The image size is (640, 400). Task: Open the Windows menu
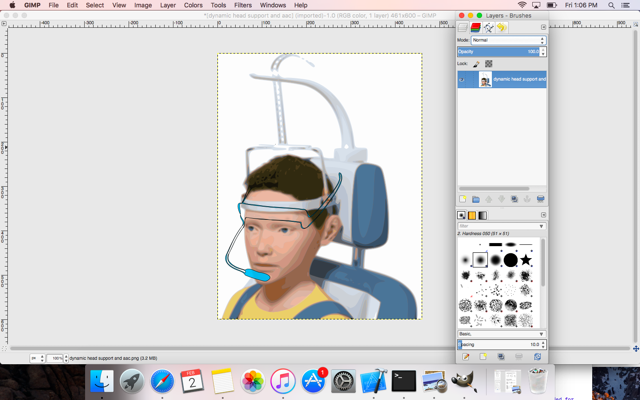tap(273, 5)
